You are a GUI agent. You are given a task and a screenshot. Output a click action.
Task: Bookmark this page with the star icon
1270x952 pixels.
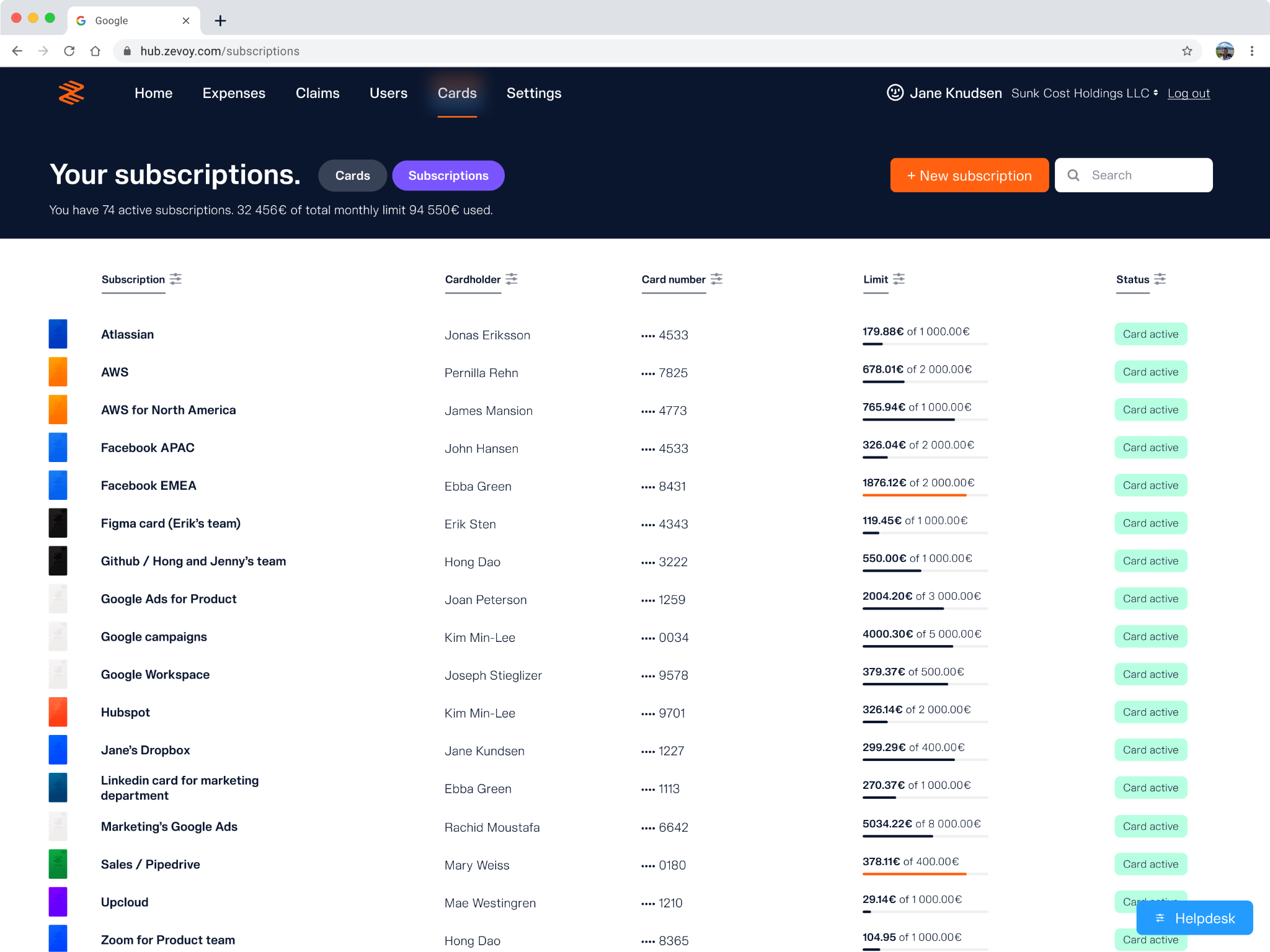click(1187, 51)
